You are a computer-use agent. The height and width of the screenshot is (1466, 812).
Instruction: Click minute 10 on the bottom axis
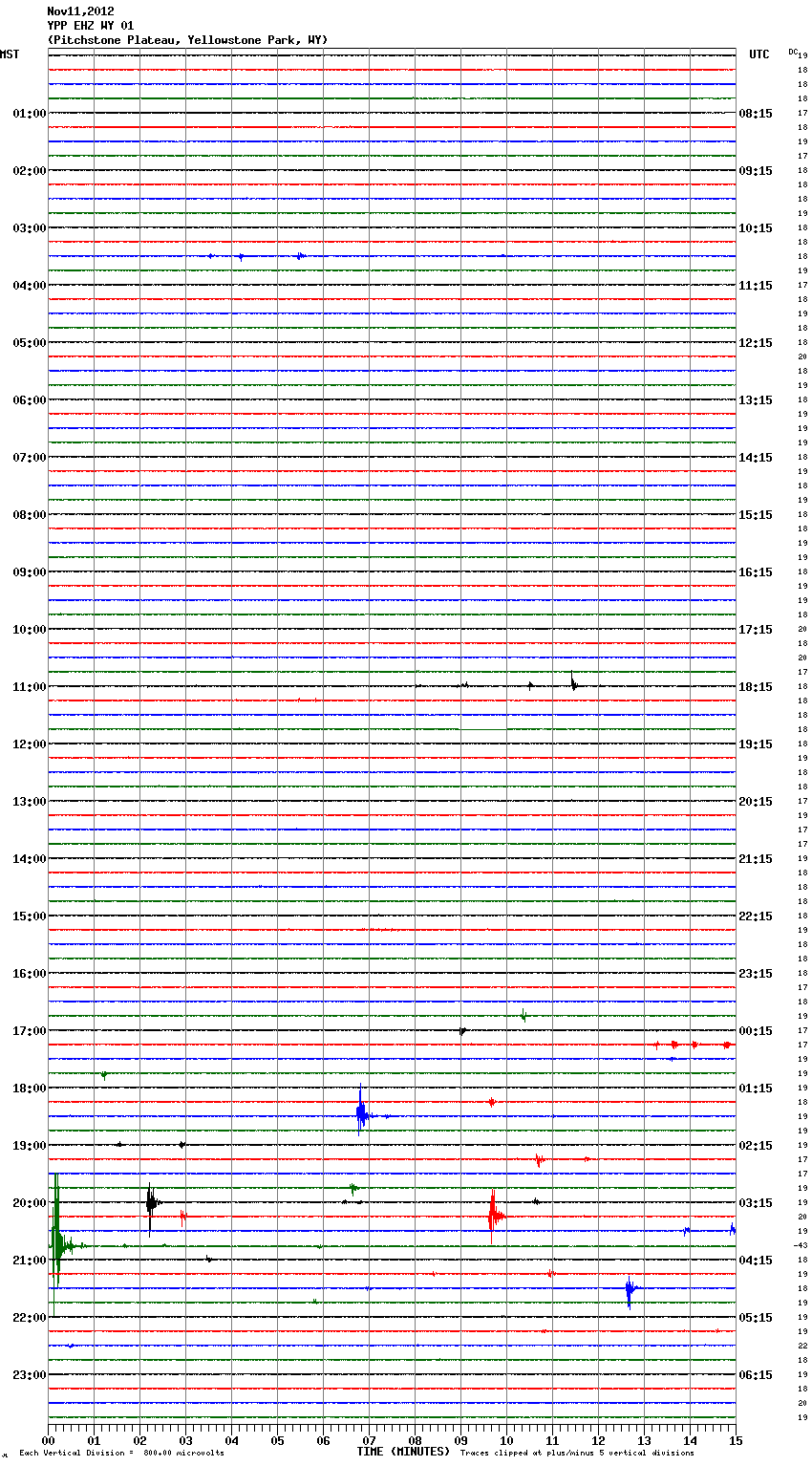pos(506,1439)
